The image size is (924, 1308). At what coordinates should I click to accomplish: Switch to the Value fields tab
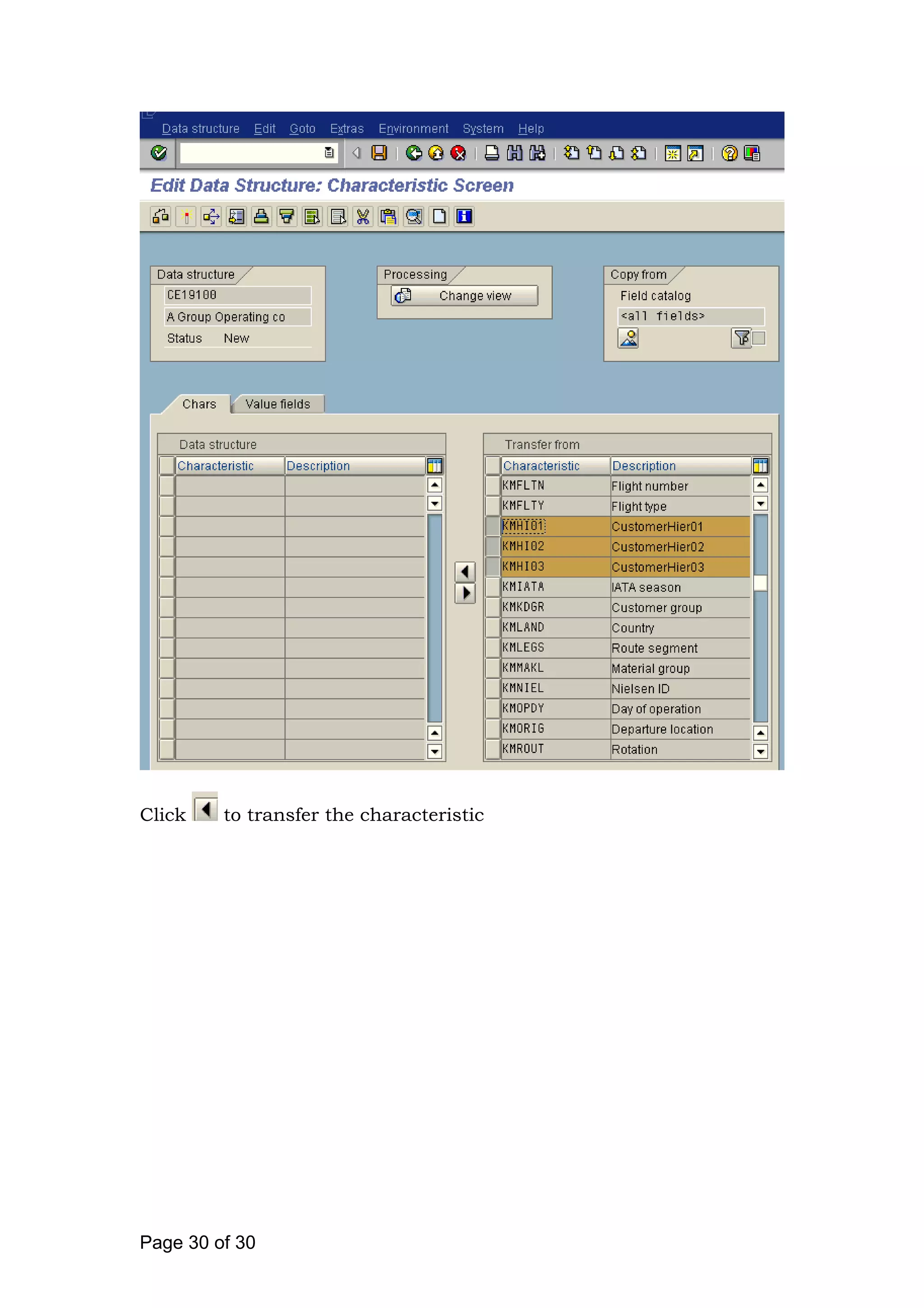(x=278, y=404)
